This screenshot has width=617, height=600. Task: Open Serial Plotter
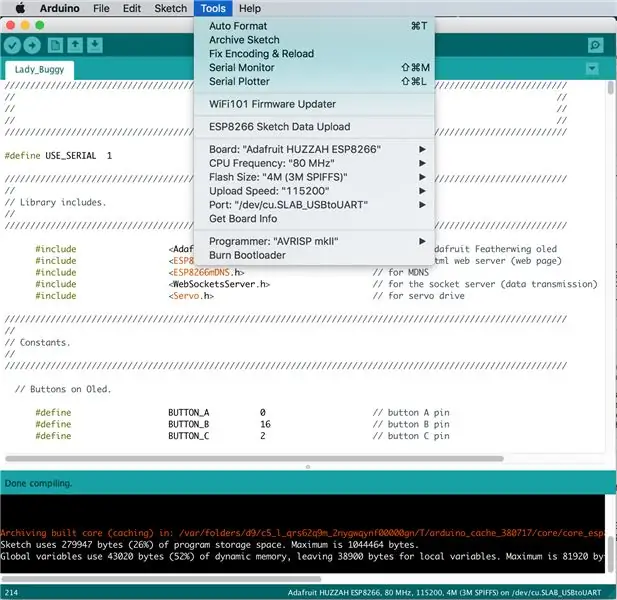[x=315, y=81]
